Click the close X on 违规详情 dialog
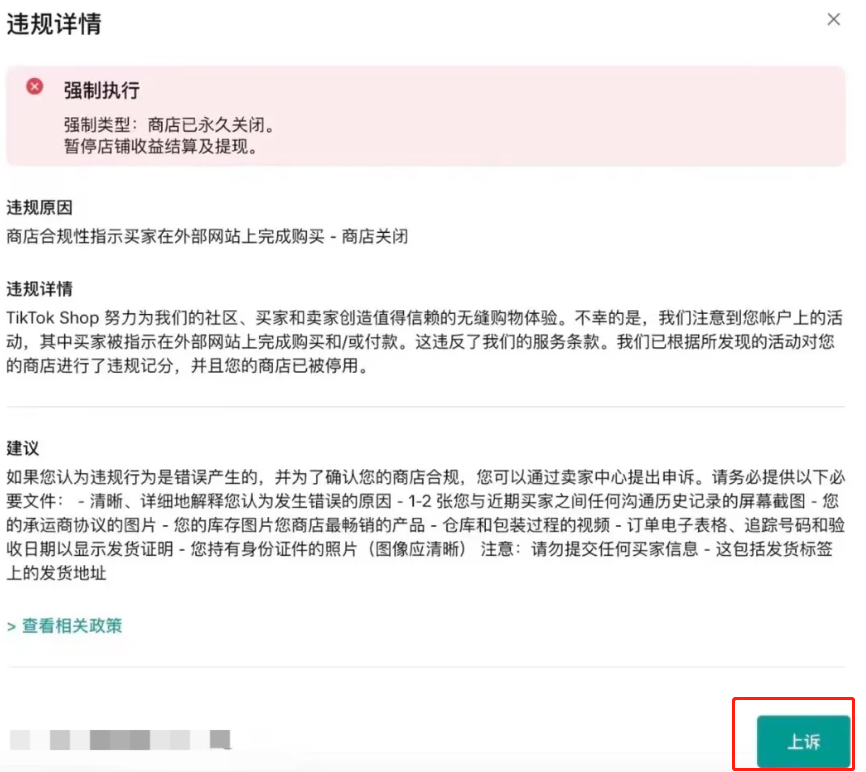 [833, 19]
